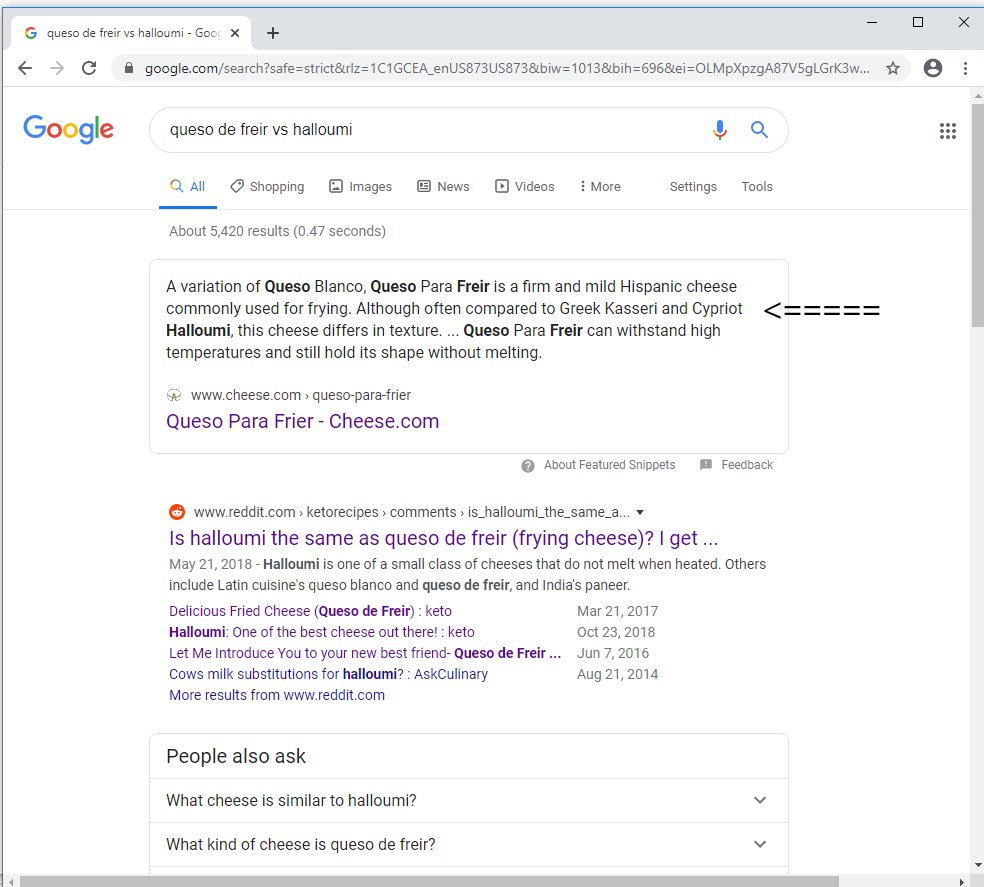Click the 'Jun 7, 2016' date
984x887 pixels.
click(613, 653)
